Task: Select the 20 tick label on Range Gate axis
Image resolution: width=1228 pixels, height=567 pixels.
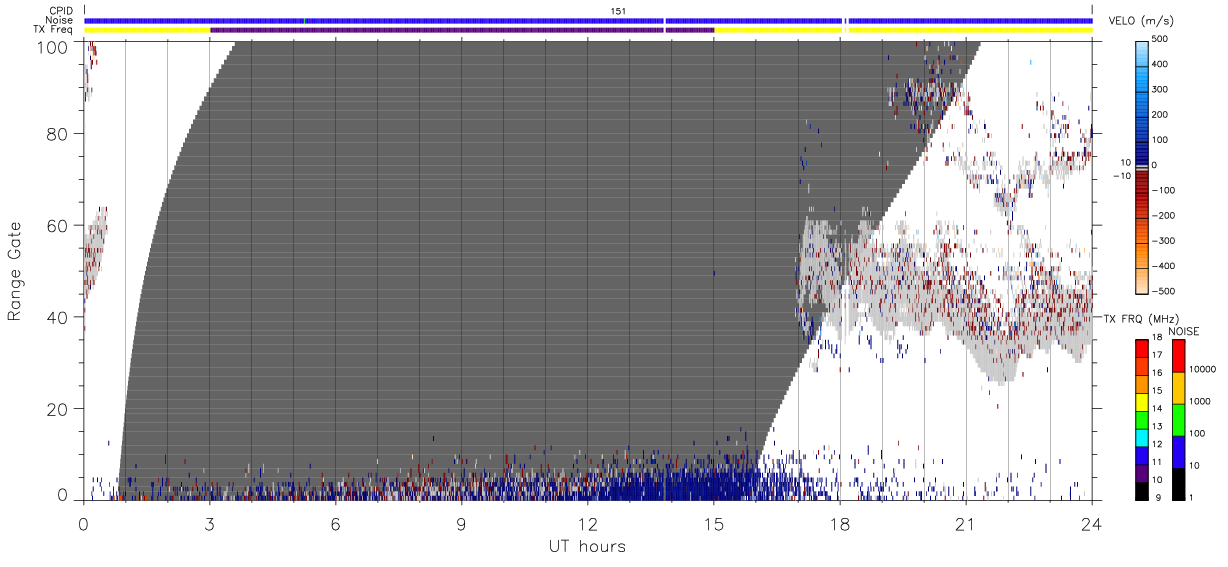Action: tap(58, 409)
